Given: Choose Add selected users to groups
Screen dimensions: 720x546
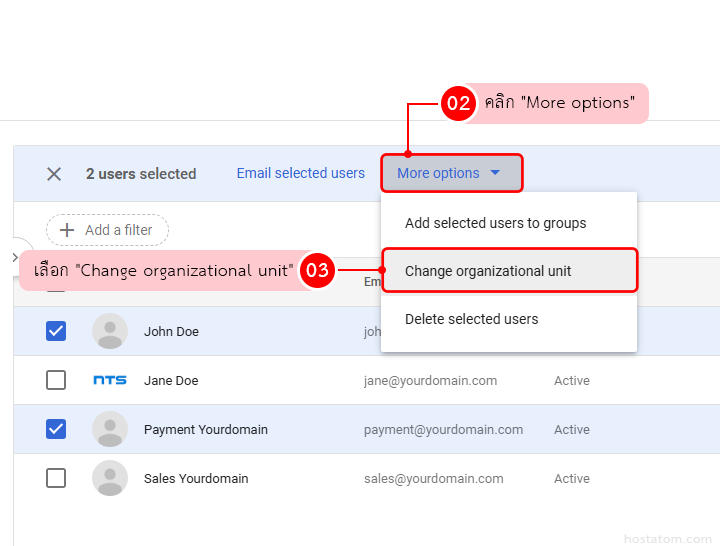Looking at the screenshot, I should (x=495, y=223).
